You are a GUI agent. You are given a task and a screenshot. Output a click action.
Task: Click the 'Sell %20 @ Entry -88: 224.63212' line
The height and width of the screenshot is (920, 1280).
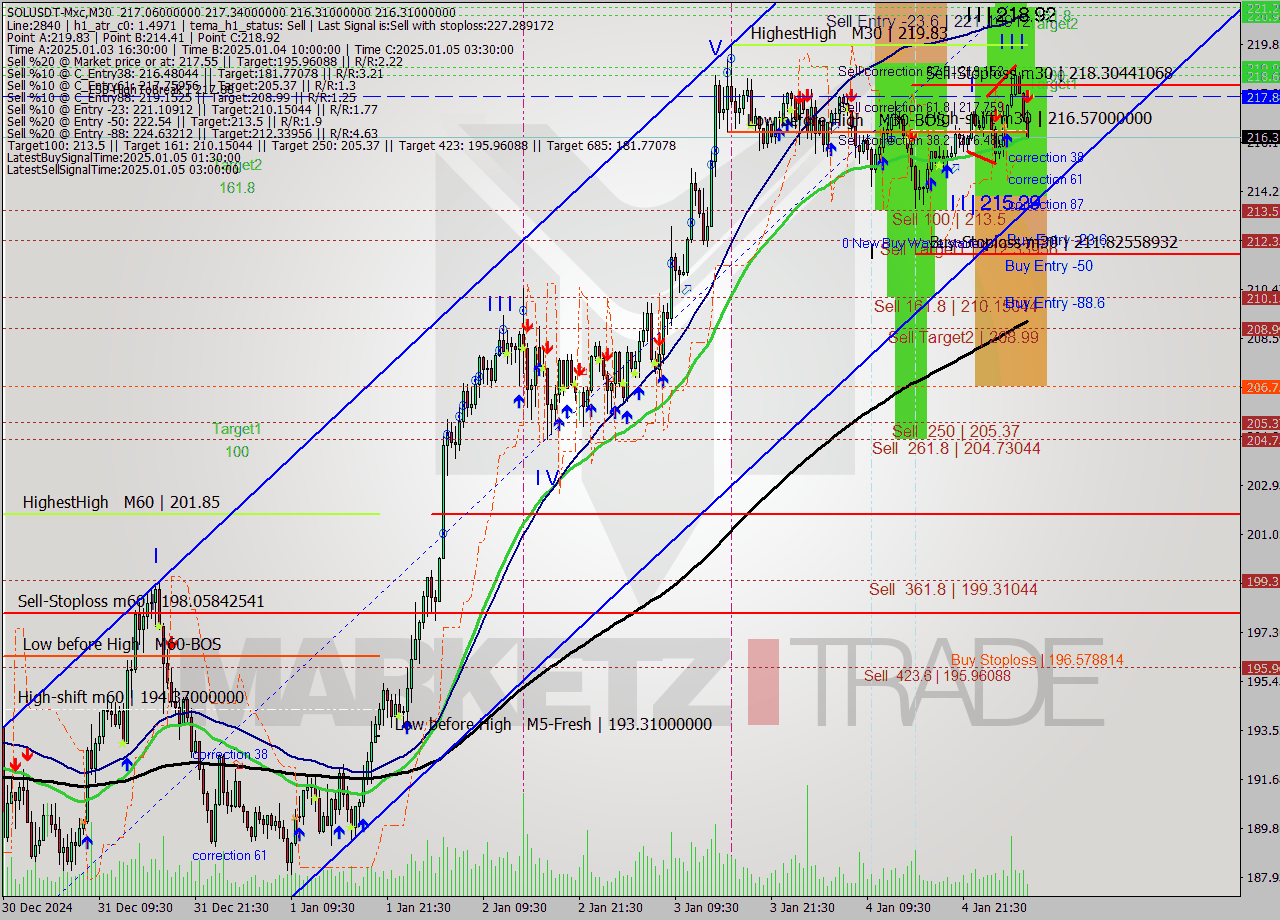click(192, 133)
